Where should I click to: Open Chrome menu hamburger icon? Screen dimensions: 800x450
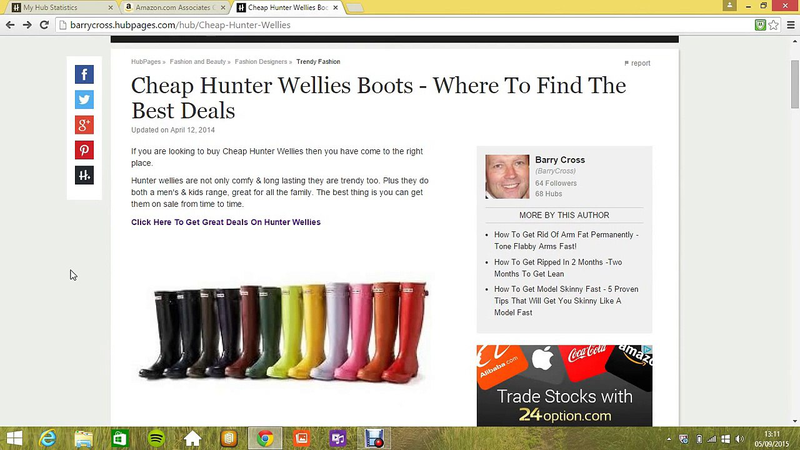(790, 25)
